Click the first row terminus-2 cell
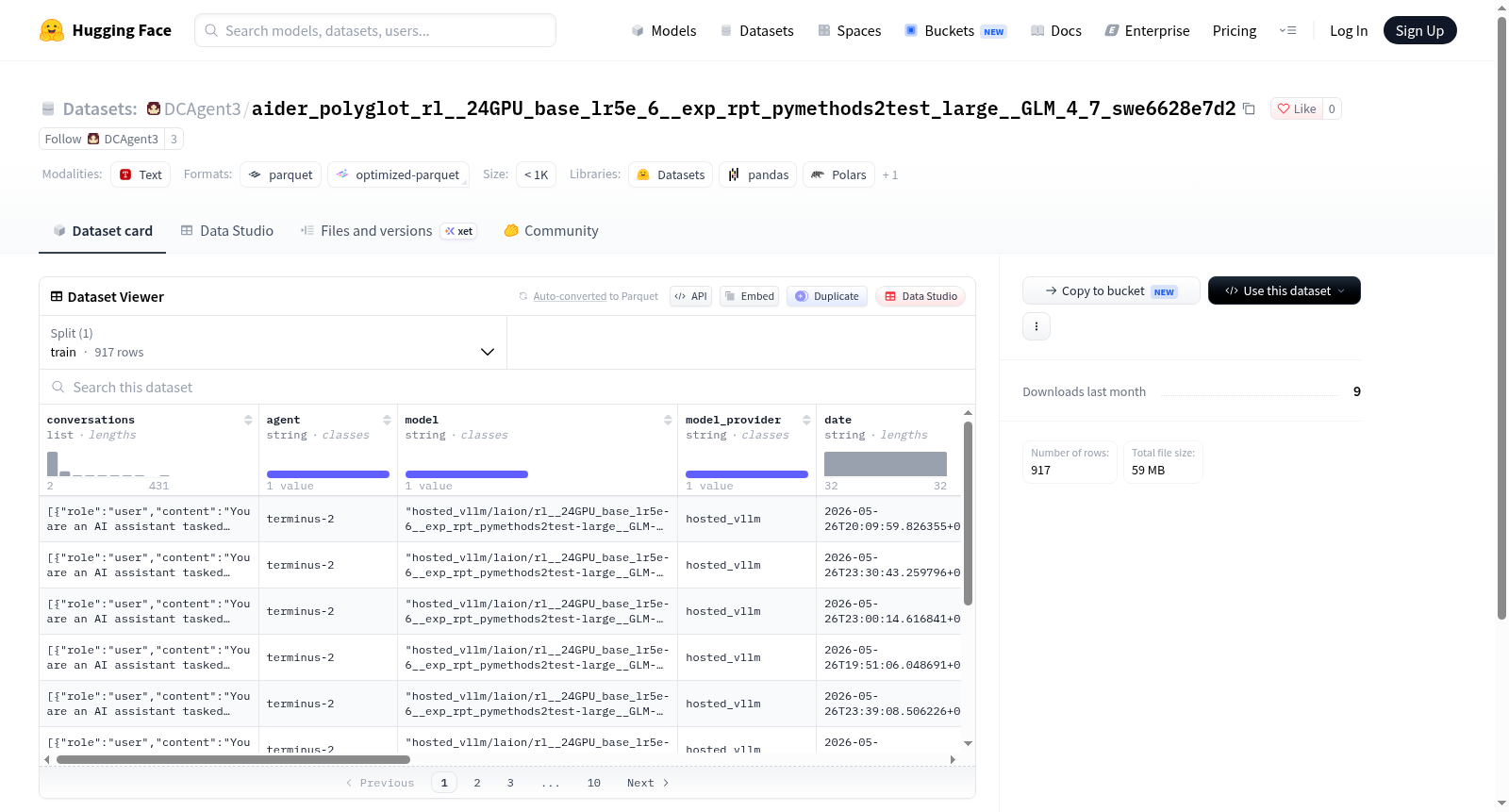 tap(328, 519)
